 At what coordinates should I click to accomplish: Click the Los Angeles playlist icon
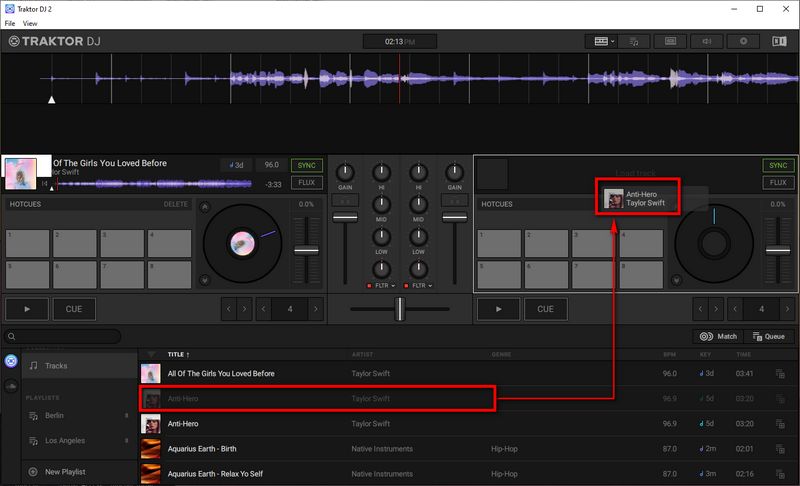tap(34, 441)
